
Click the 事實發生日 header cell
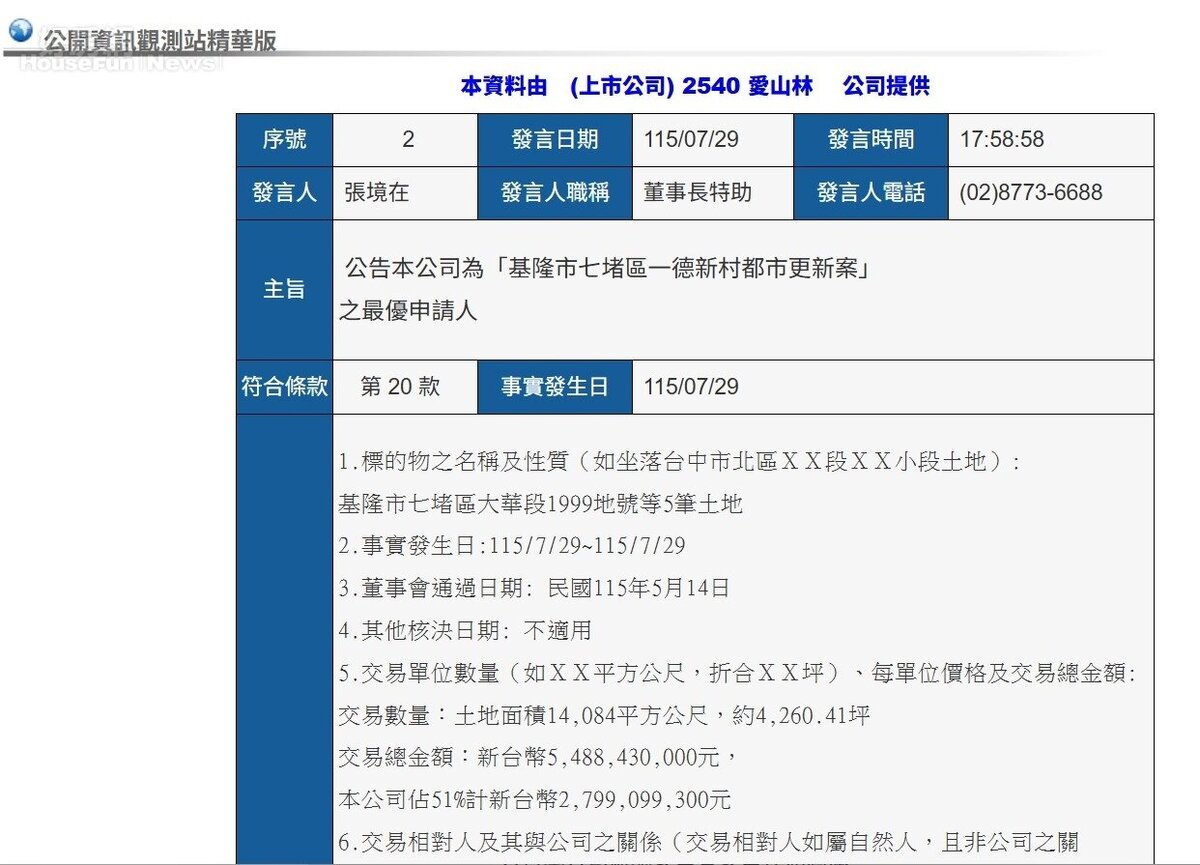pos(555,387)
